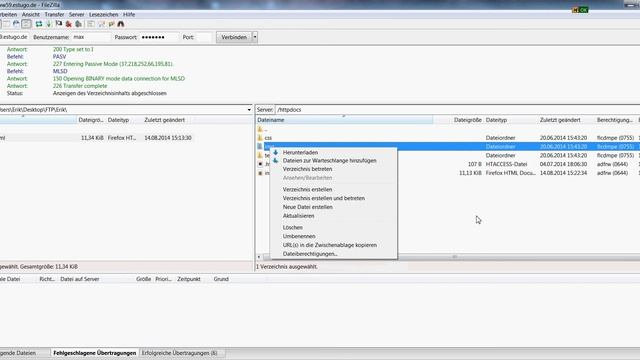Image resolution: width=640 pixels, height=360 pixels.
Task: Toggle synchronized browsing toolbar icon
Action: coord(111,24)
